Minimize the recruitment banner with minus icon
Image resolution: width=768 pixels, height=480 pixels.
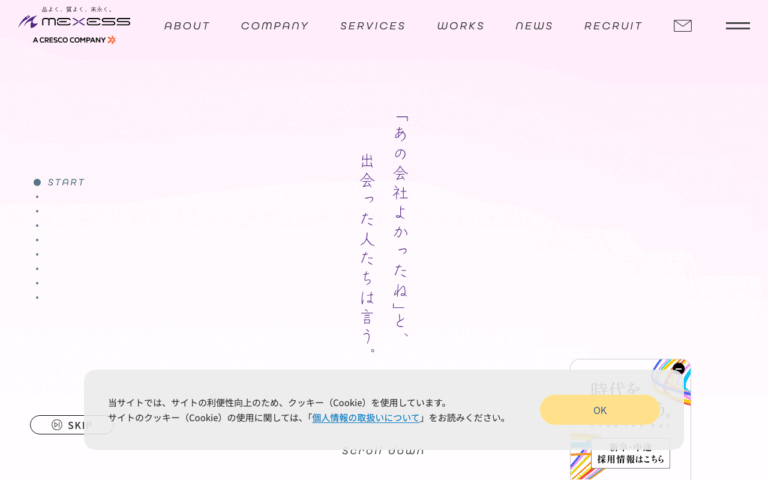pos(678,368)
